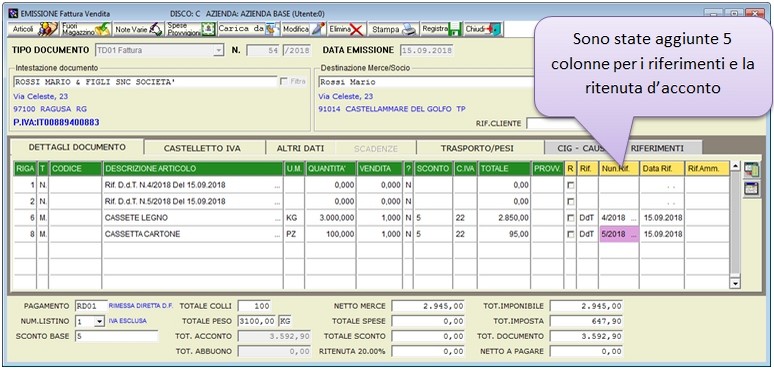Click the ellipsis beside CASSETTA CARTONE description
The width and height of the screenshot is (774, 370).
[278, 235]
